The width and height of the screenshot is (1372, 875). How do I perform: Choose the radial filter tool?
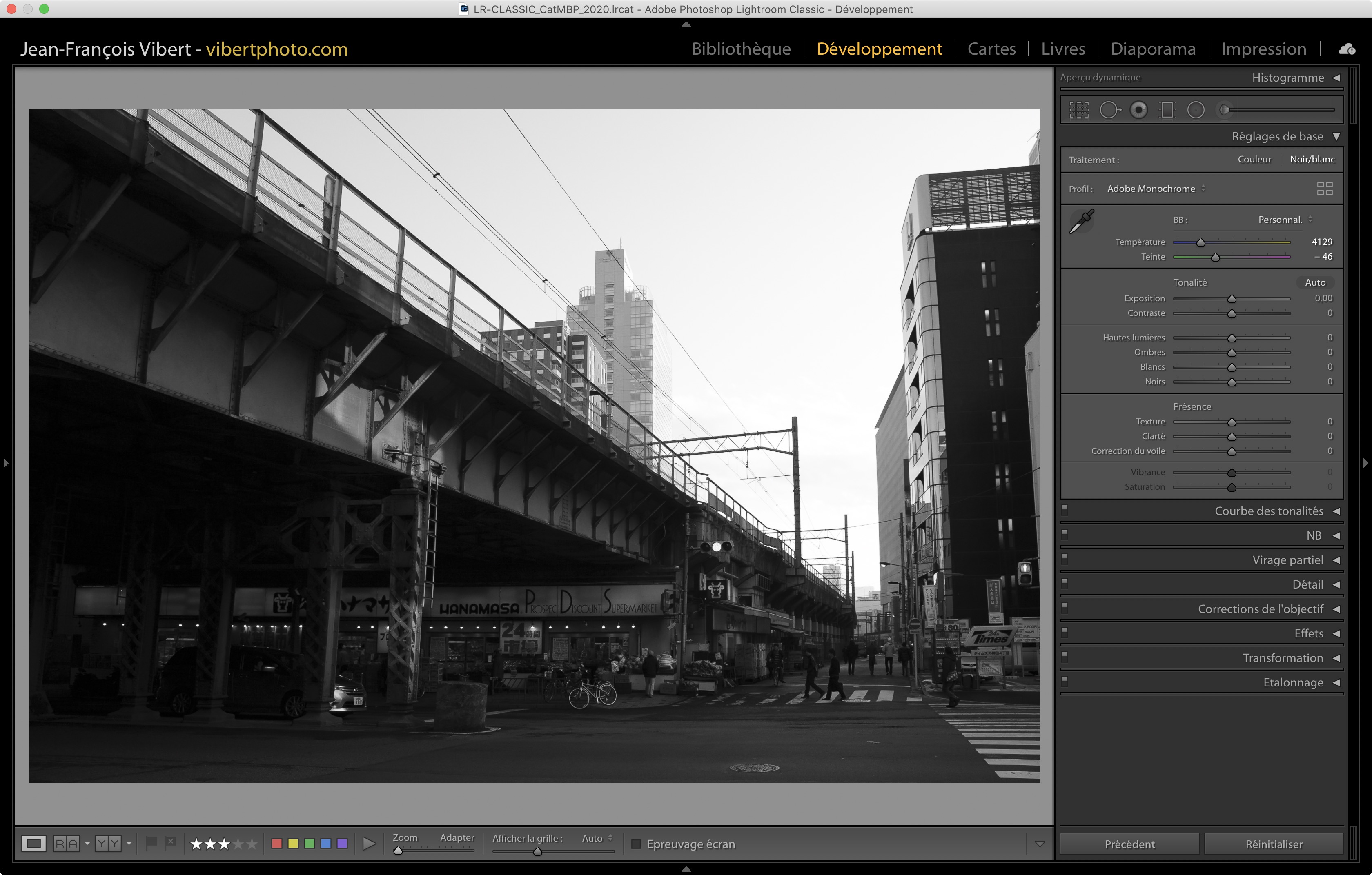[1195, 110]
